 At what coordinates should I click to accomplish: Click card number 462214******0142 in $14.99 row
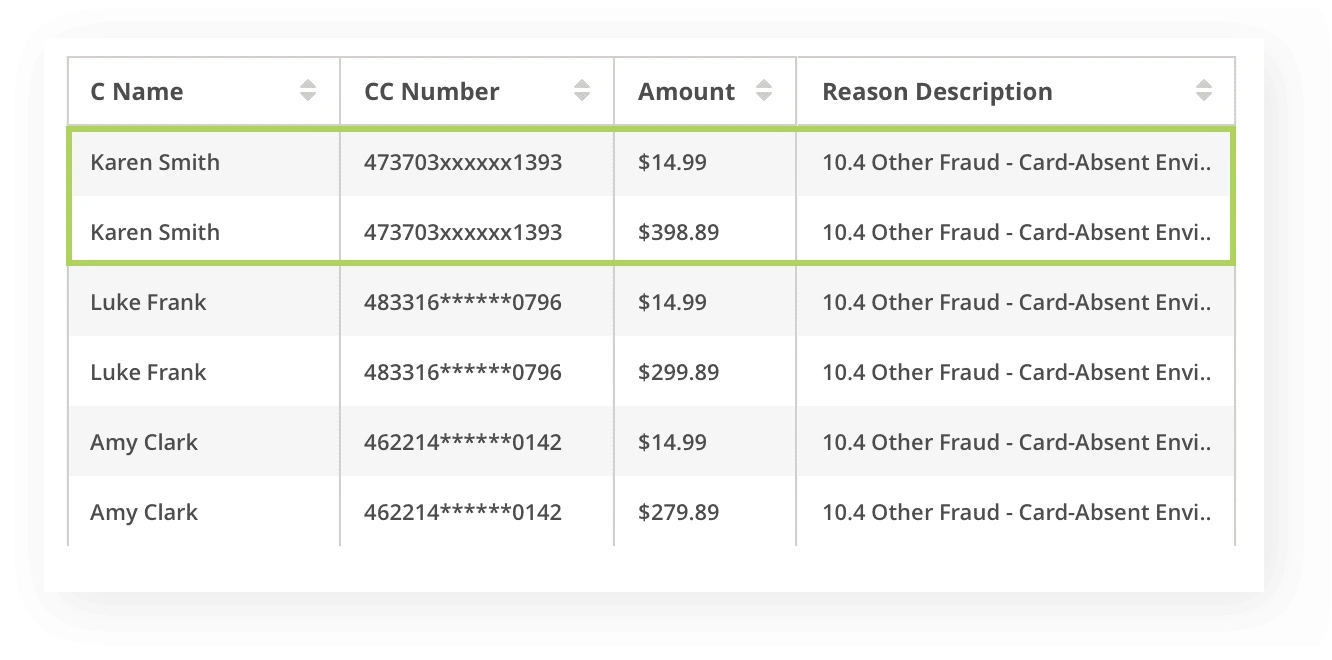(x=463, y=442)
